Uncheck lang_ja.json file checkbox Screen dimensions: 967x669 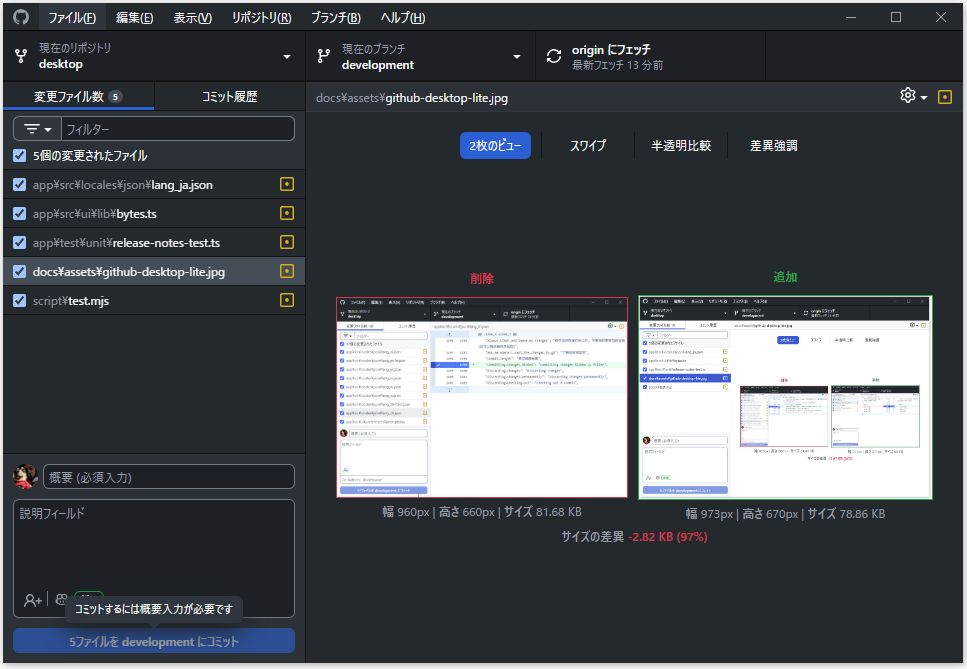[20, 184]
